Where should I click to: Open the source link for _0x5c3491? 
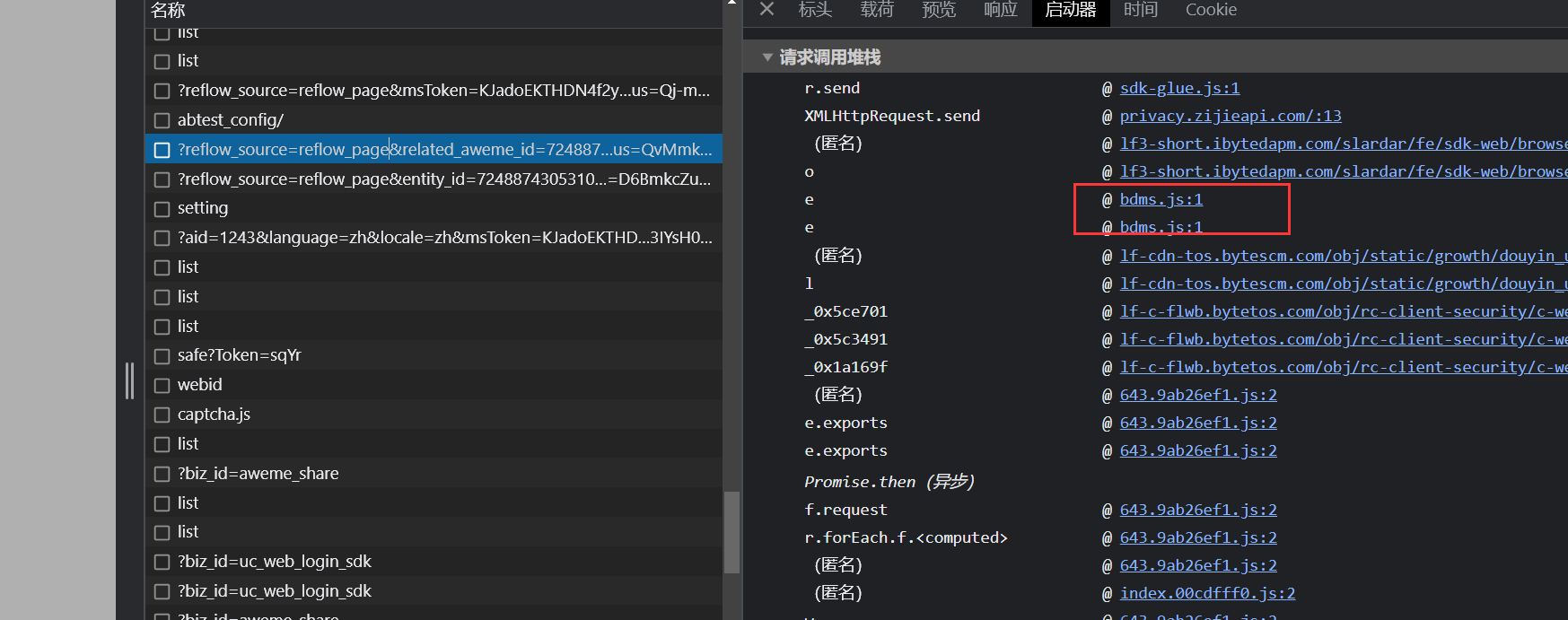[x=1343, y=339]
